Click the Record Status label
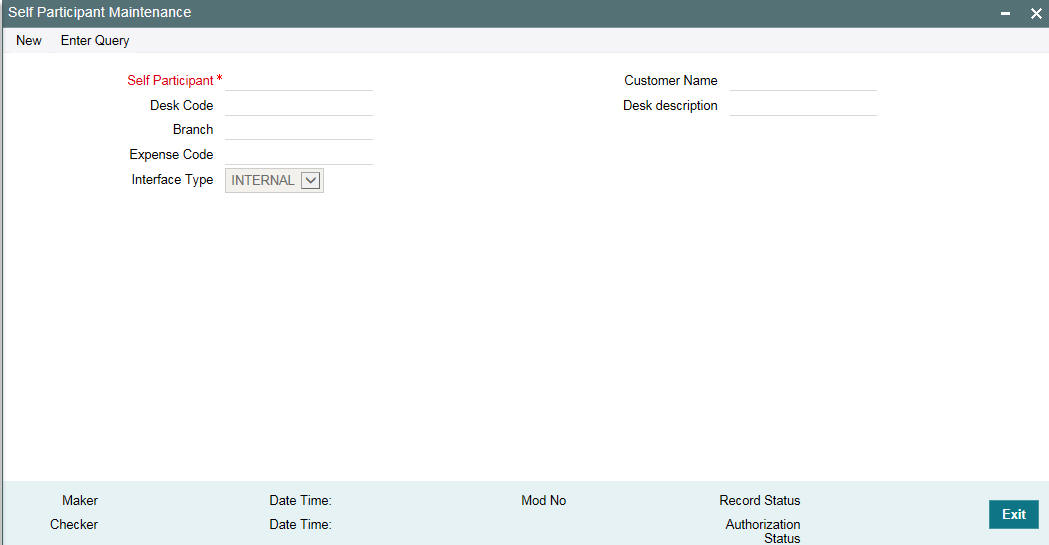The image size is (1049, 545). pos(759,500)
